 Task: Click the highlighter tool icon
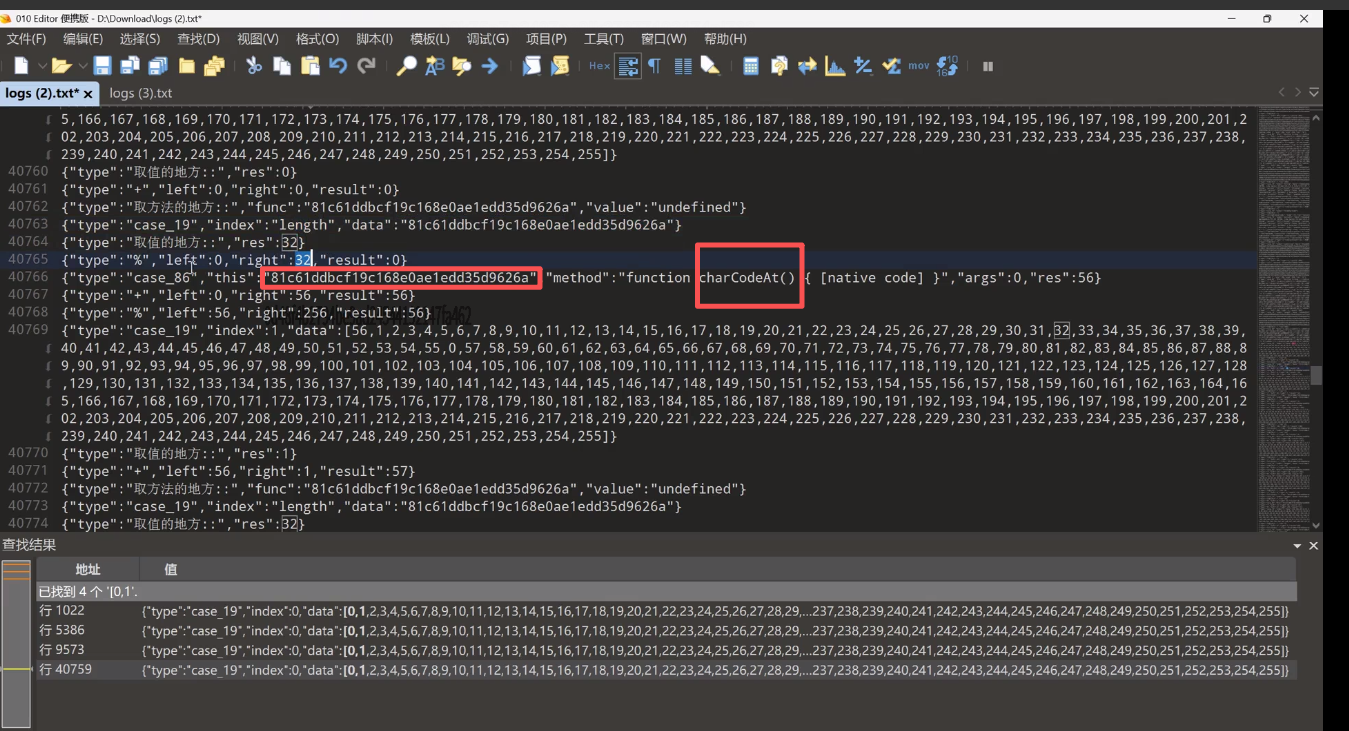(710, 66)
